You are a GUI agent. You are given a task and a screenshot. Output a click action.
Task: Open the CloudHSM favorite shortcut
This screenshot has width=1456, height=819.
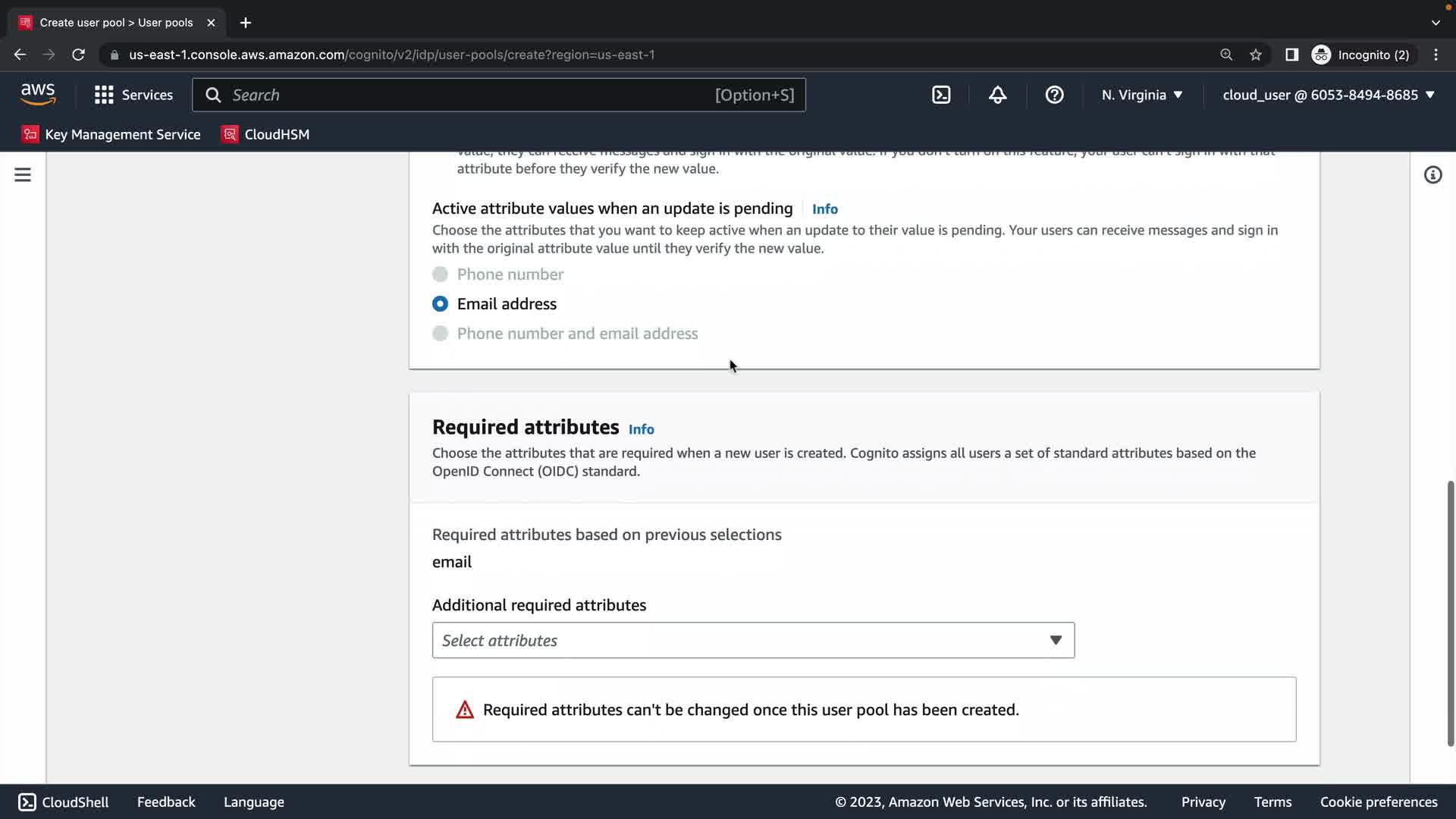(265, 134)
